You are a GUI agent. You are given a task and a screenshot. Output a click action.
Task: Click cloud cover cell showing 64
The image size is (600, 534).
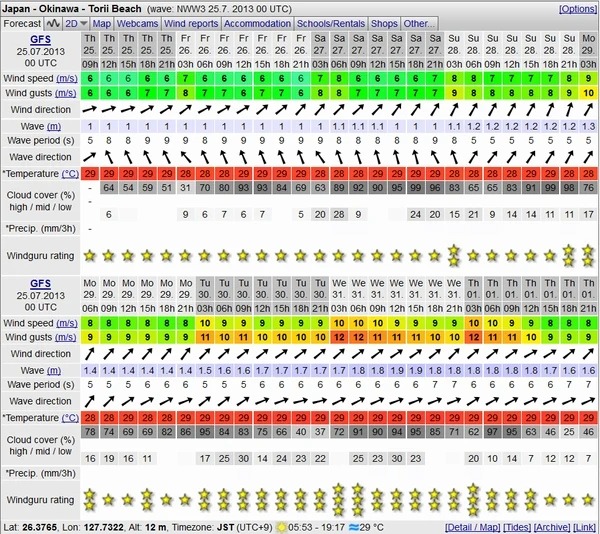coord(109,187)
